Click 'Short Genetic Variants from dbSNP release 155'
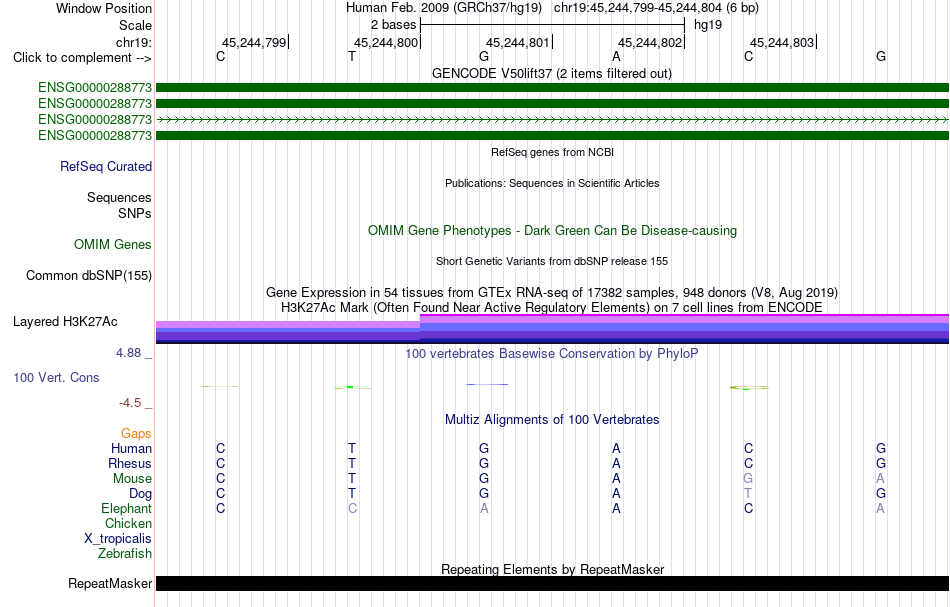The height and width of the screenshot is (607, 950). 552,261
